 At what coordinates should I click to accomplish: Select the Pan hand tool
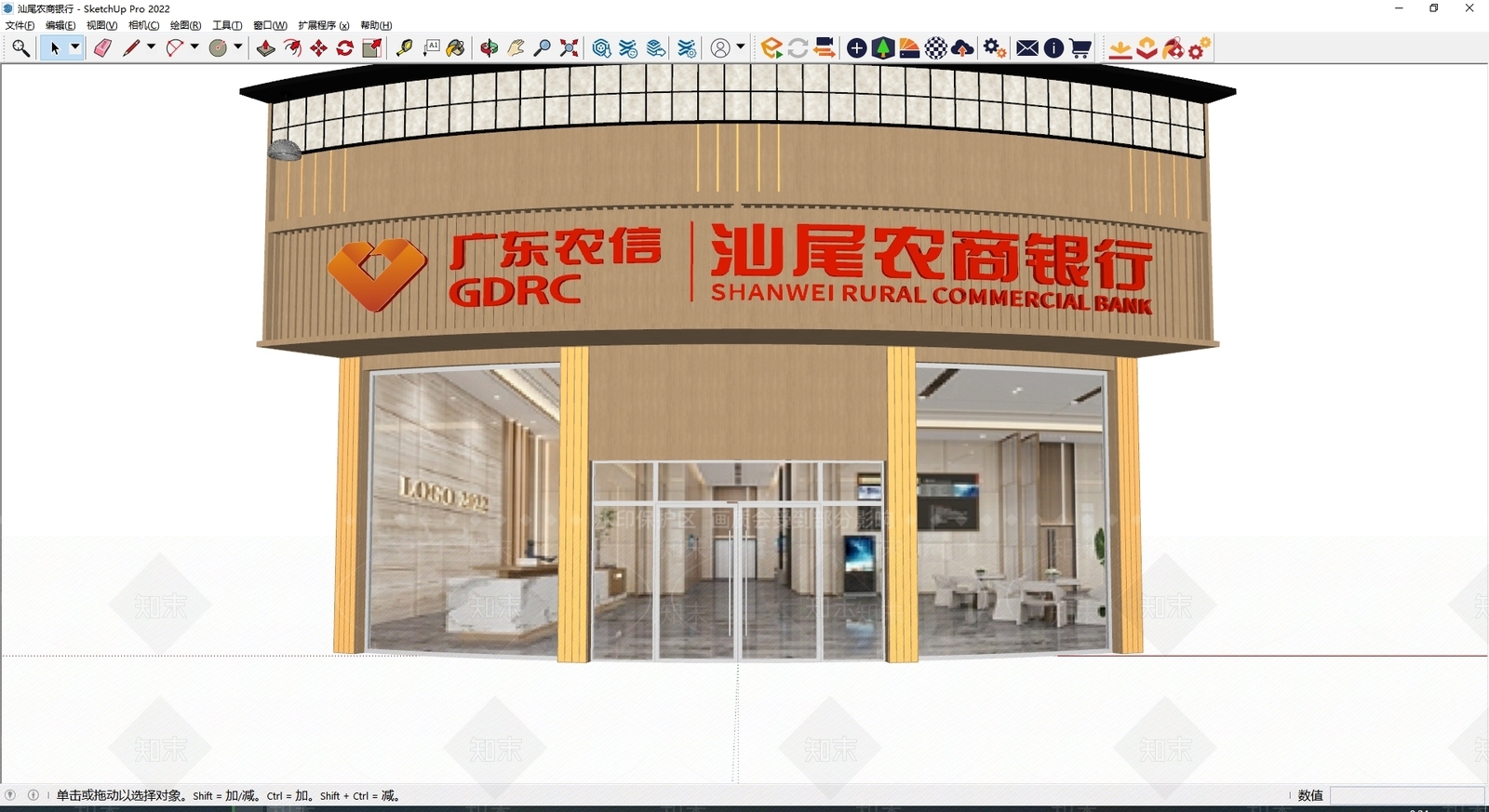(x=516, y=48)
